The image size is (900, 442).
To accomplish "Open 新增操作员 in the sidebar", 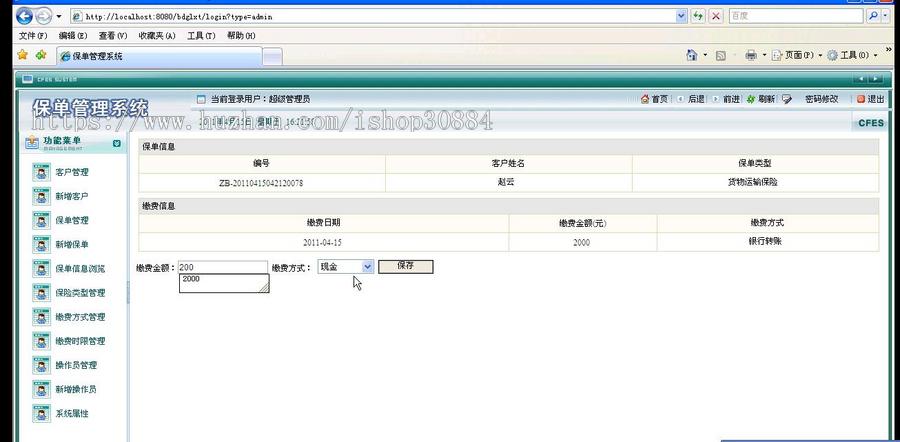I will click(76, 389).
